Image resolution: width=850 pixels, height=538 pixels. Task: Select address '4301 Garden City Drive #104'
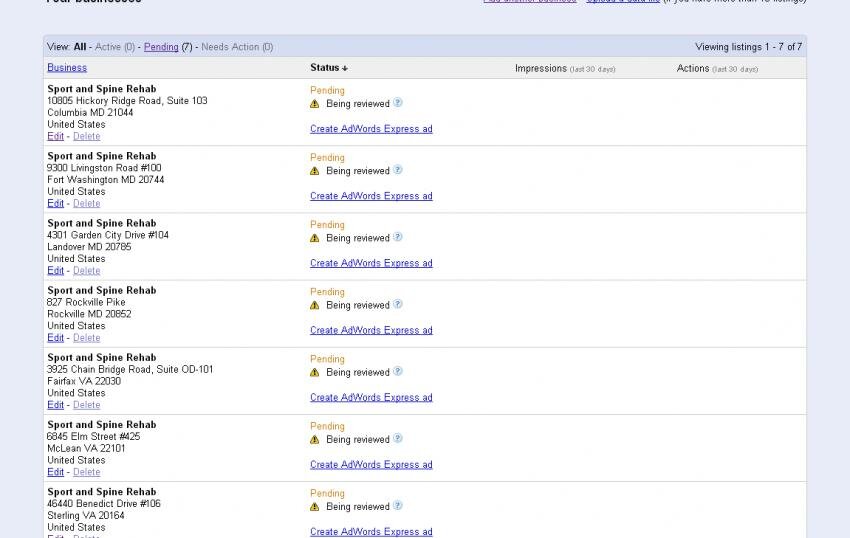tap(108, 235)
